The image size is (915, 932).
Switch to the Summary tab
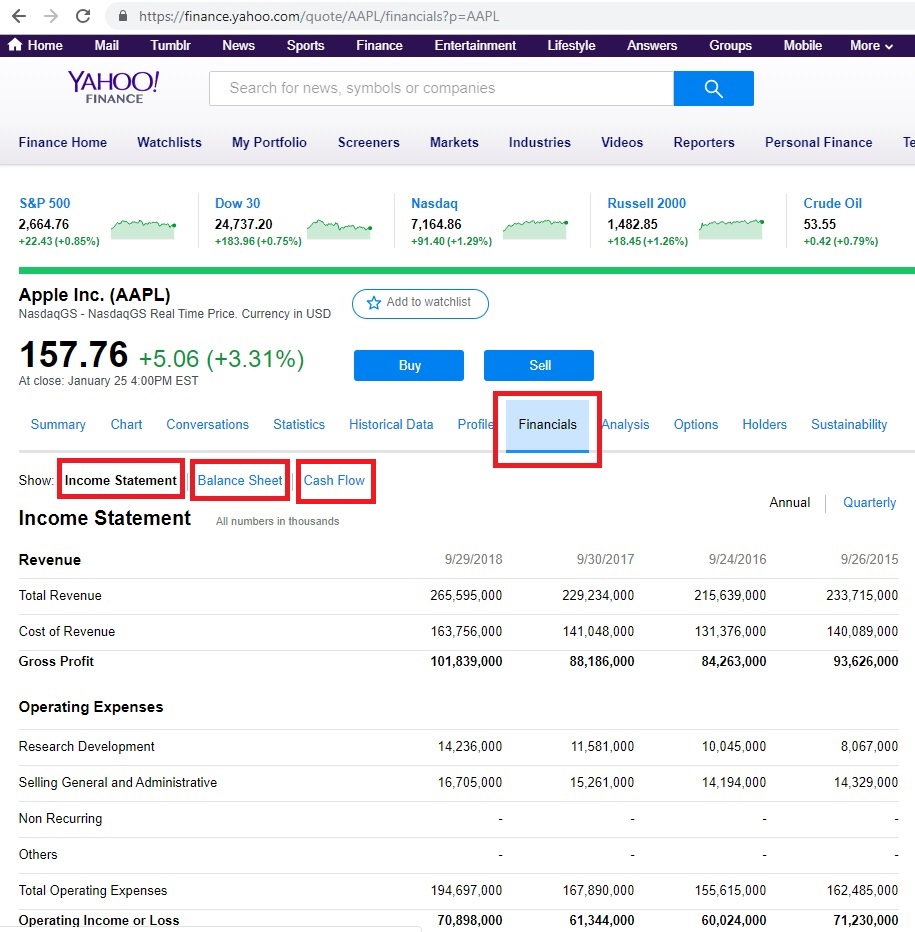(x=58, y=424)
